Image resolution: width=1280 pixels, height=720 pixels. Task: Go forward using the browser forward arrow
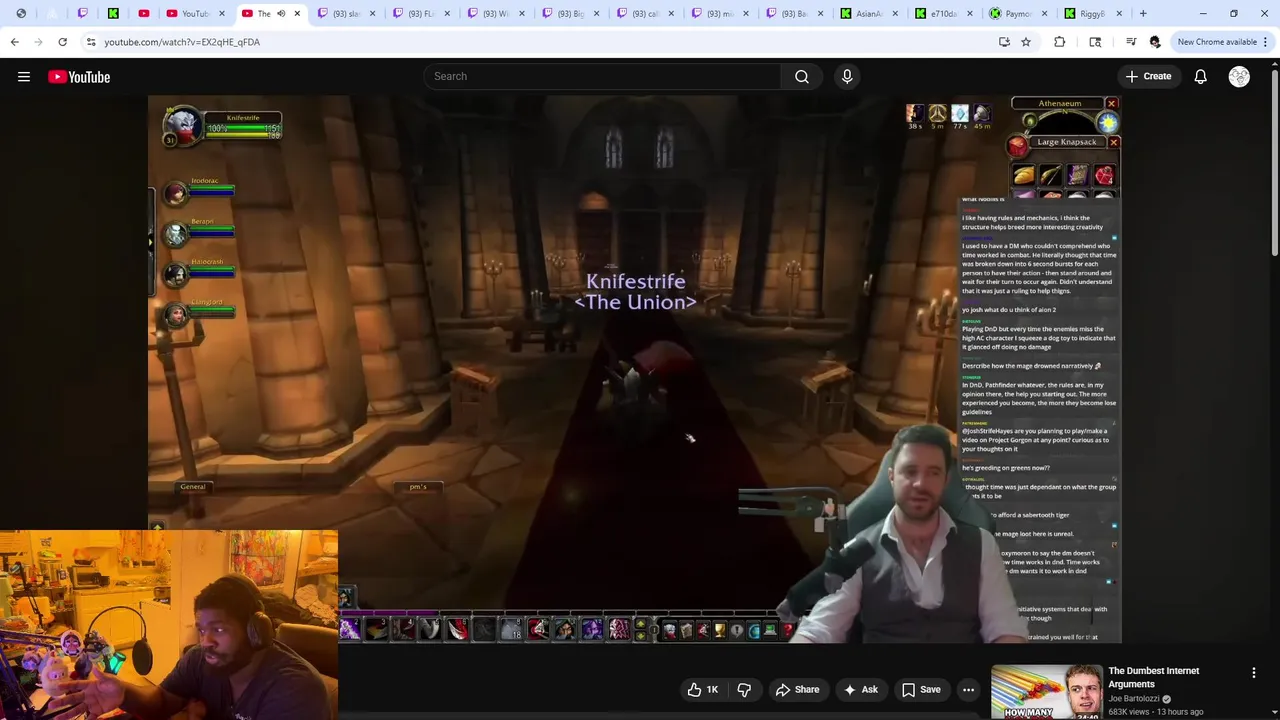(x=38, y=42)
